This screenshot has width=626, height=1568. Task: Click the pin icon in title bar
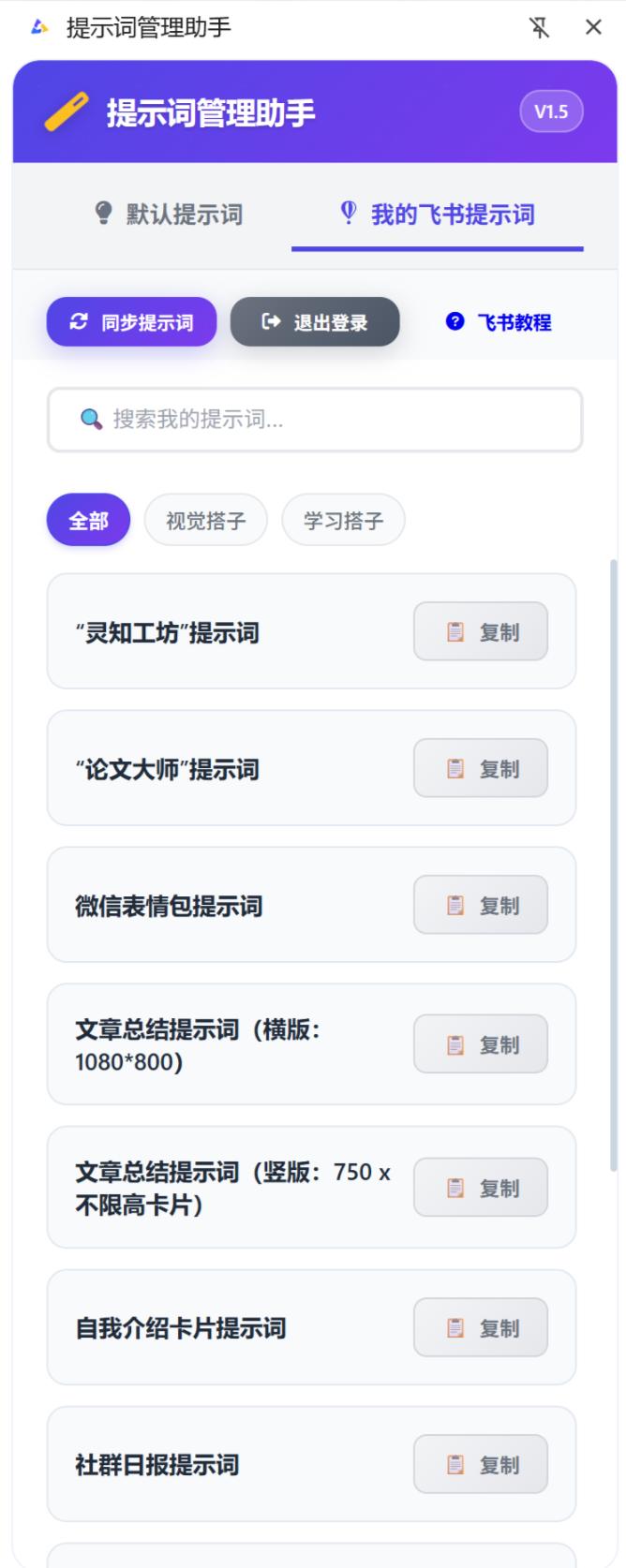pos(539,28)
